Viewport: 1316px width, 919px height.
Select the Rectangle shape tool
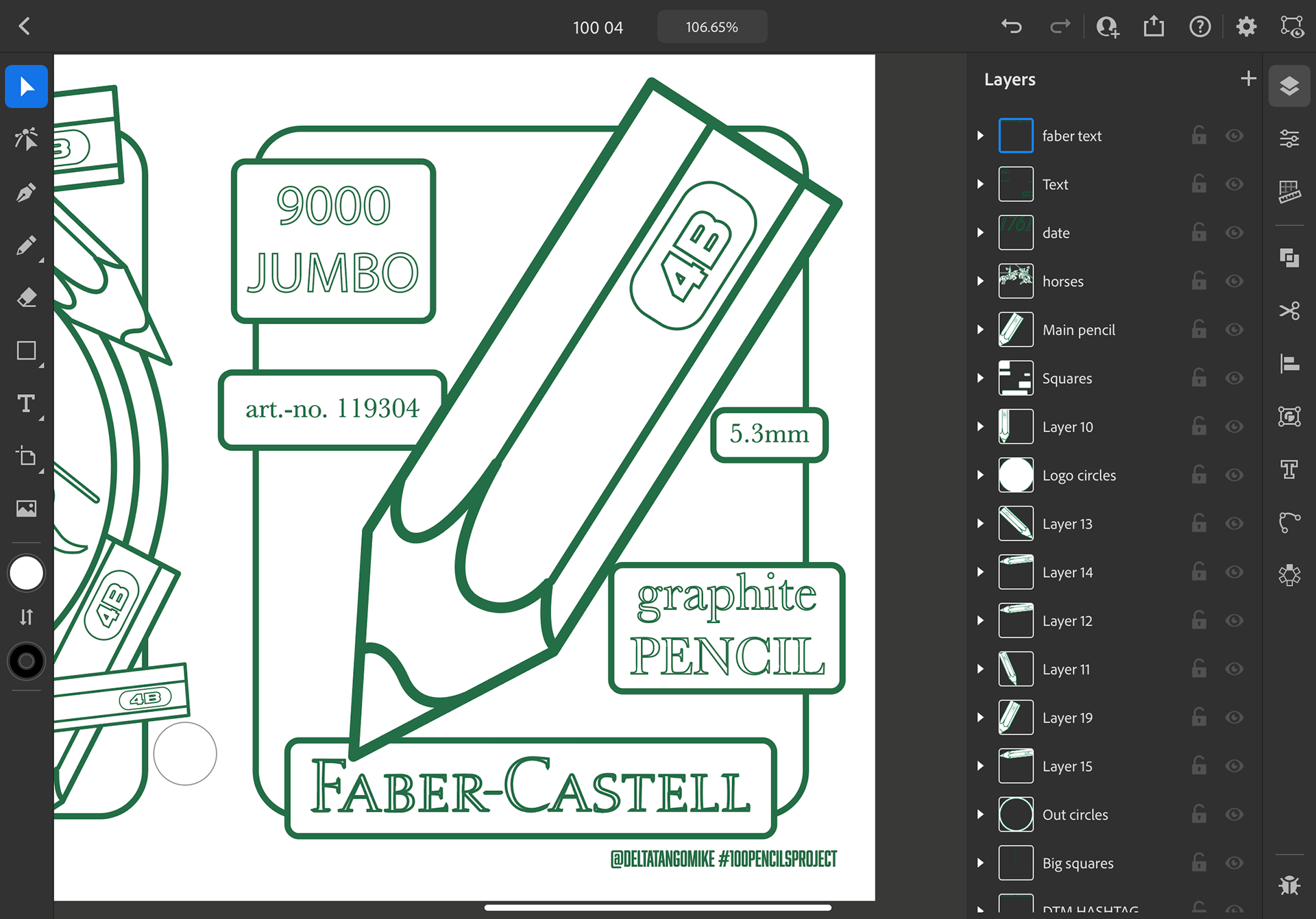click(26, 351)
